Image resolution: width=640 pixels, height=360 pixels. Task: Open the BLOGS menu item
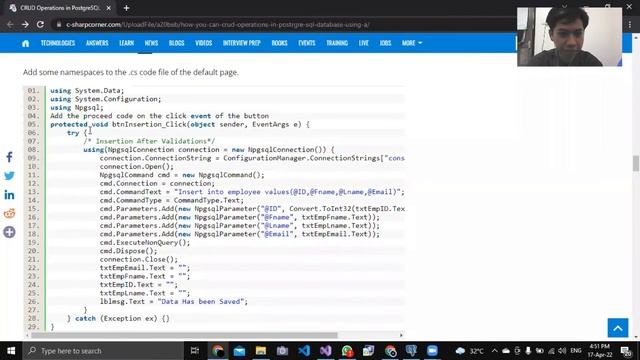pos(176,43)
